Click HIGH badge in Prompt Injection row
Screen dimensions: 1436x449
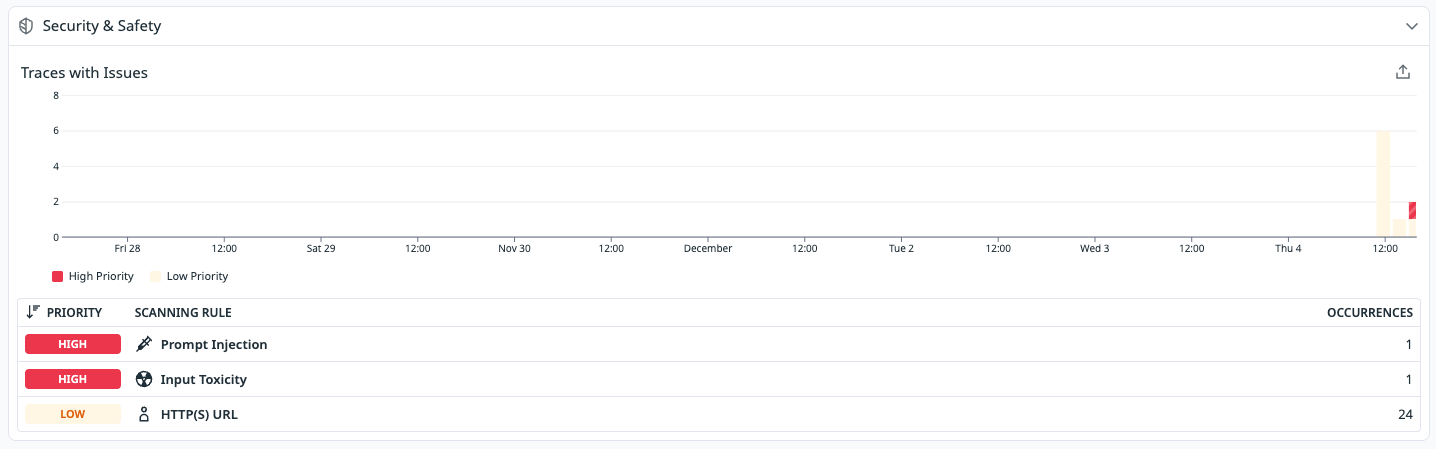(x=73, y=344)
